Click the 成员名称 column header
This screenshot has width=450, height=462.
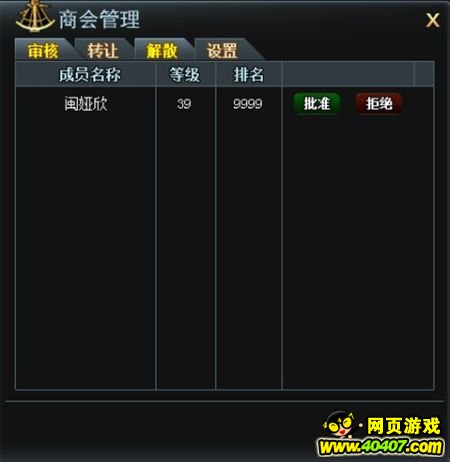(x=89, y=75)
